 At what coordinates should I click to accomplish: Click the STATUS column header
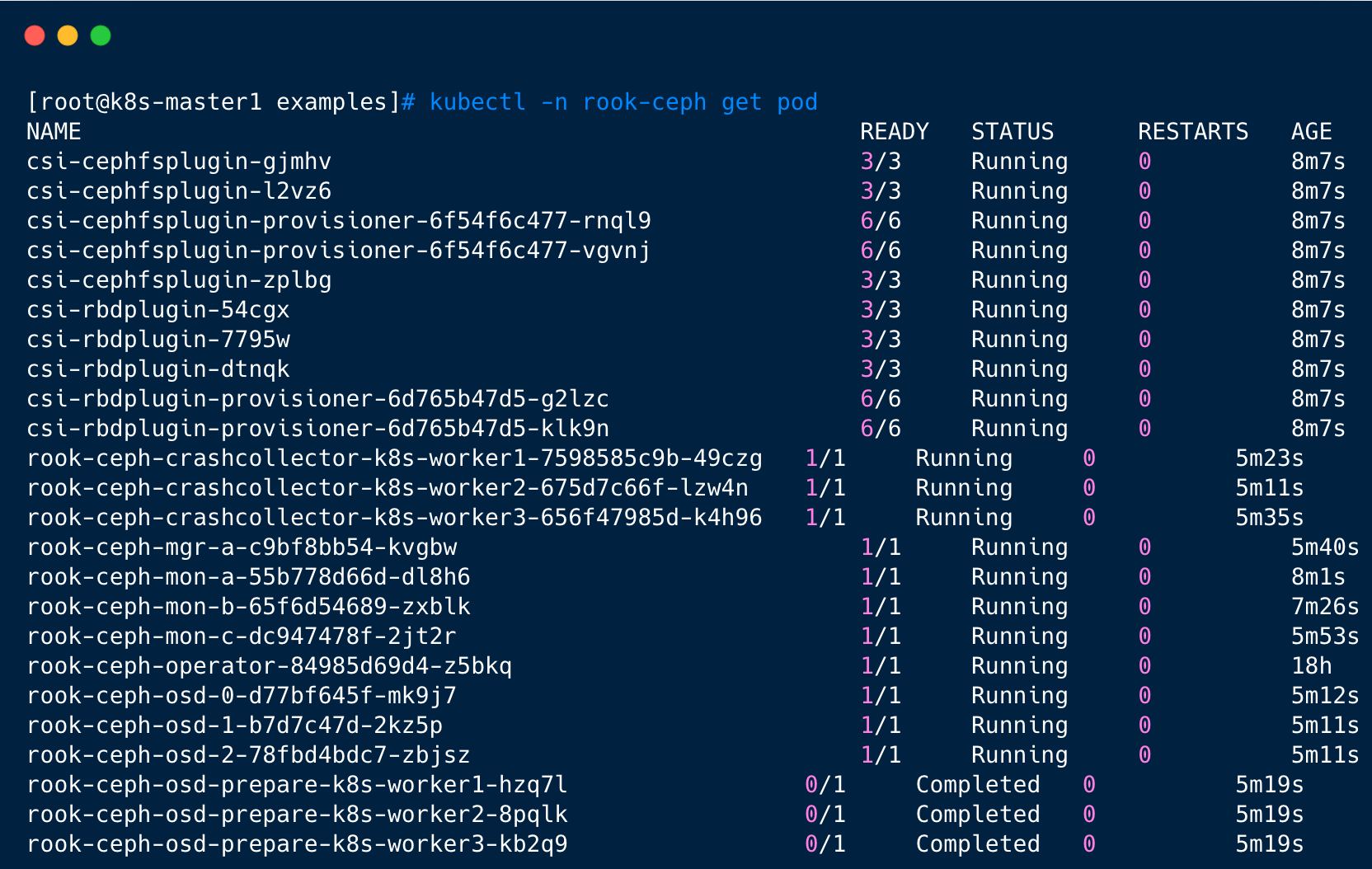click(1013, 132)
